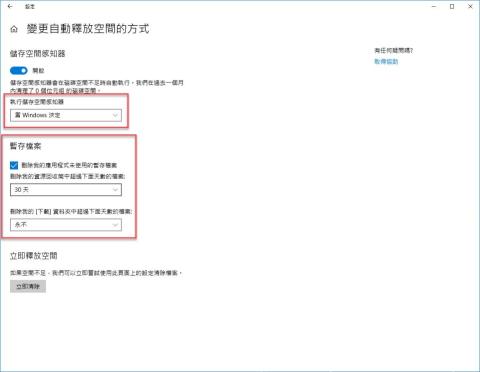
Task: Open the 永不 Downloads folder dropdown
Action: [x=66, y=225]
